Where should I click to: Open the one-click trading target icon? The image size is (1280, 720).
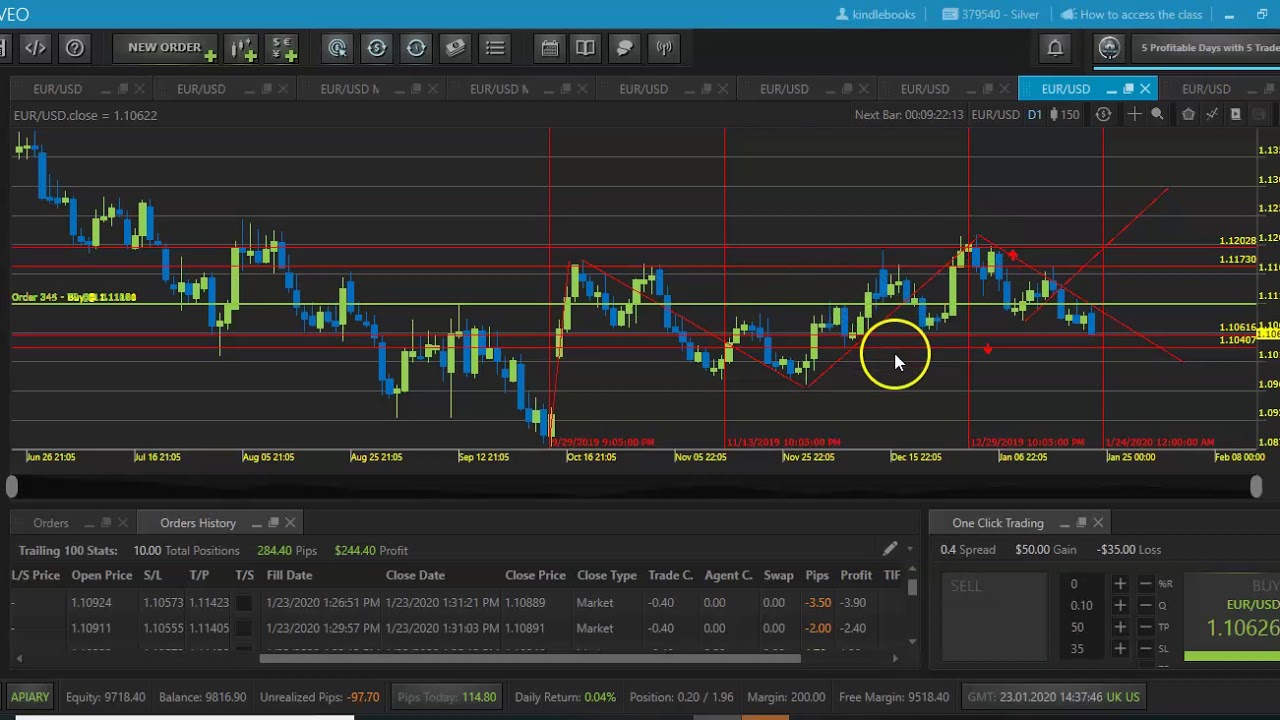pos(337,48)
